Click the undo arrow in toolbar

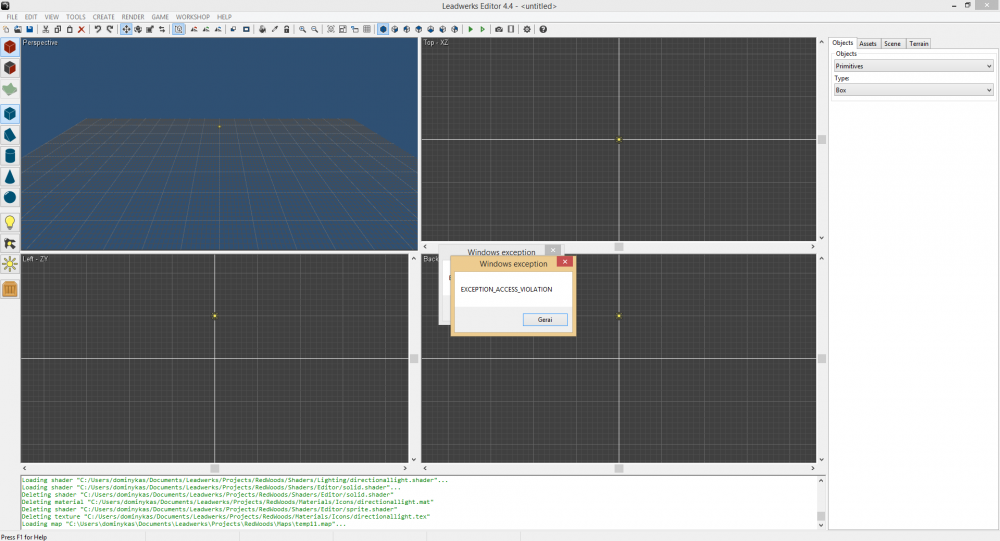[x=97, y=29]
